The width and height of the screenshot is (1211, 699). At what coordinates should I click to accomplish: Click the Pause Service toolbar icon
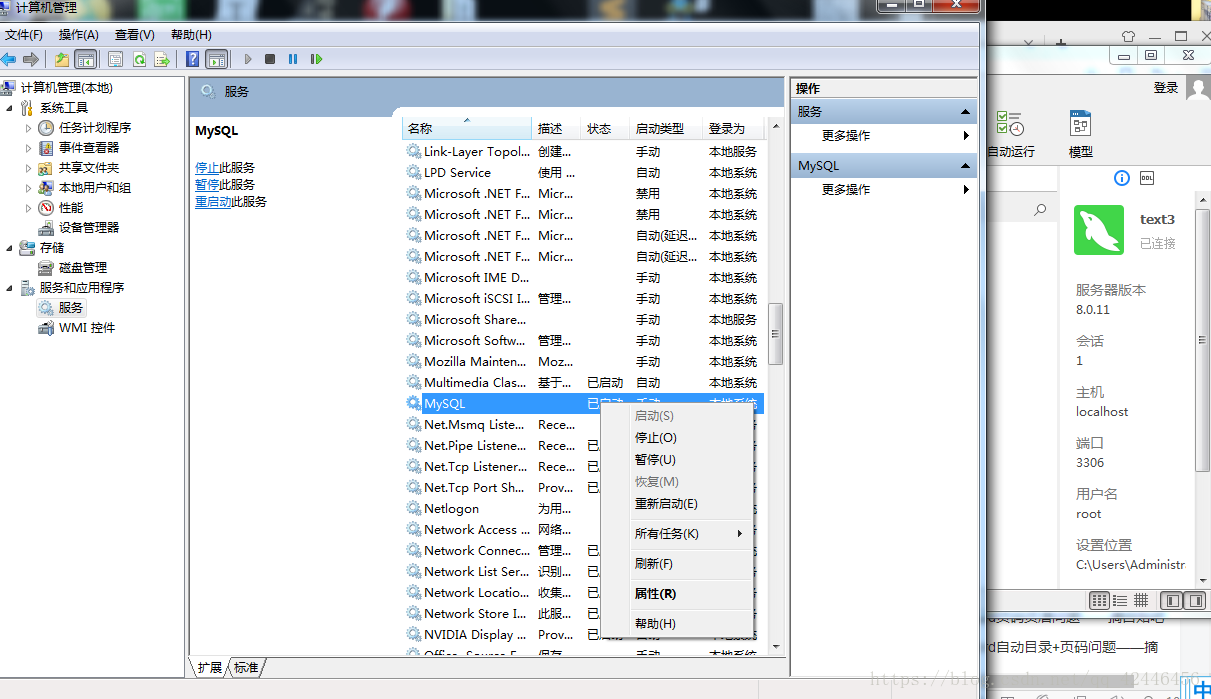[293, 59]
